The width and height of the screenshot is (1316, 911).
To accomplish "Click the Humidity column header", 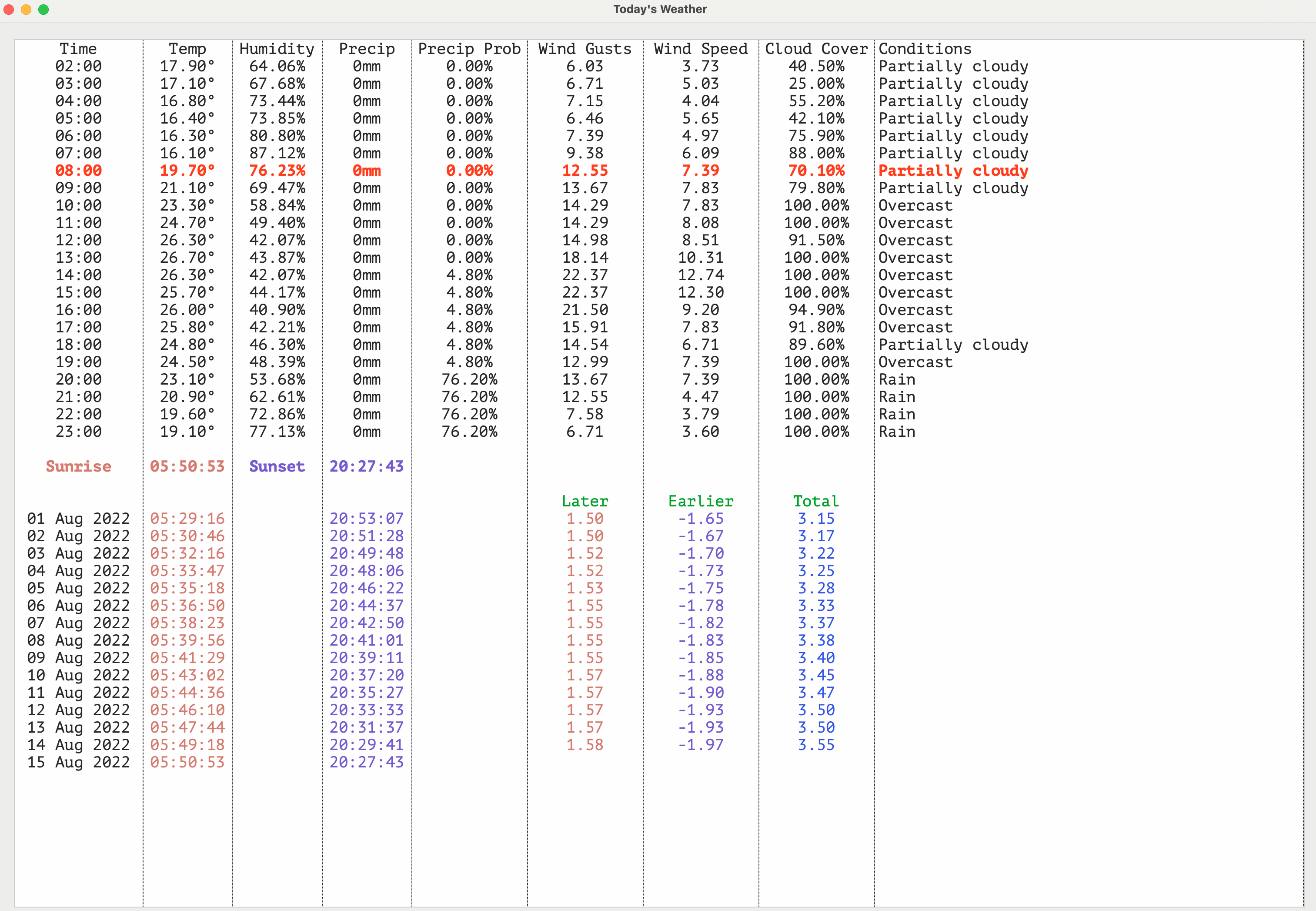I will 277,49.
